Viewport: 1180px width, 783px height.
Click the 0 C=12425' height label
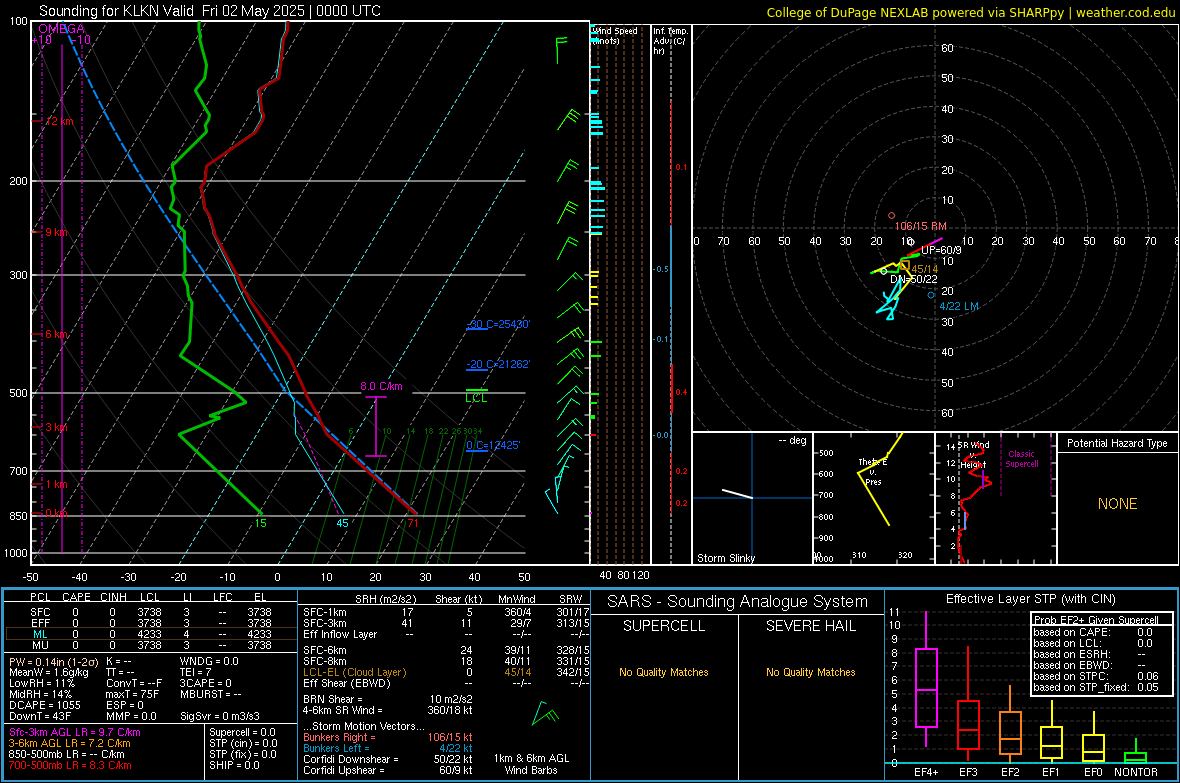pyautogui.click(x=493, y=445)
